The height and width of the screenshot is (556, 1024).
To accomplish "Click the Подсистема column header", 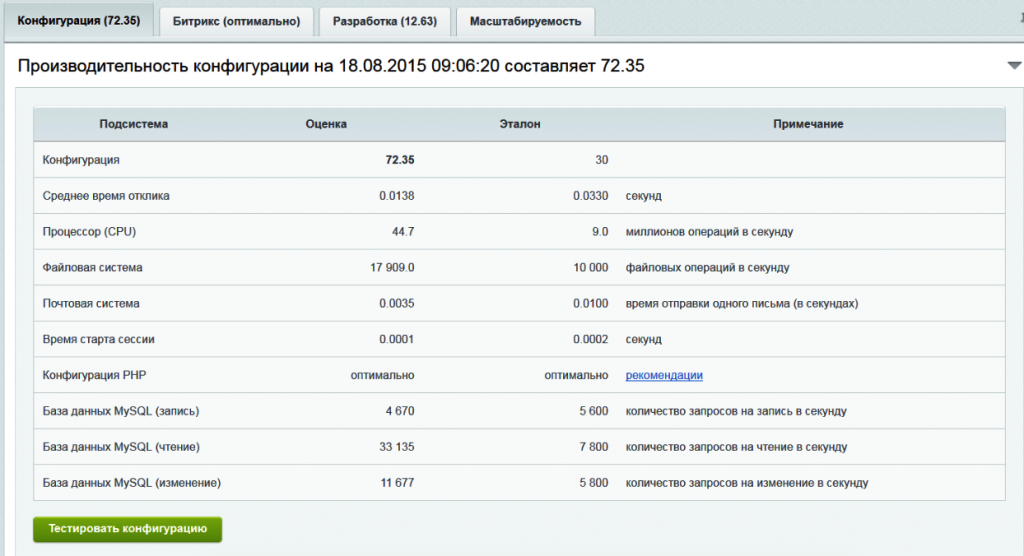I will pyautogui.click(x=134, y=124).
